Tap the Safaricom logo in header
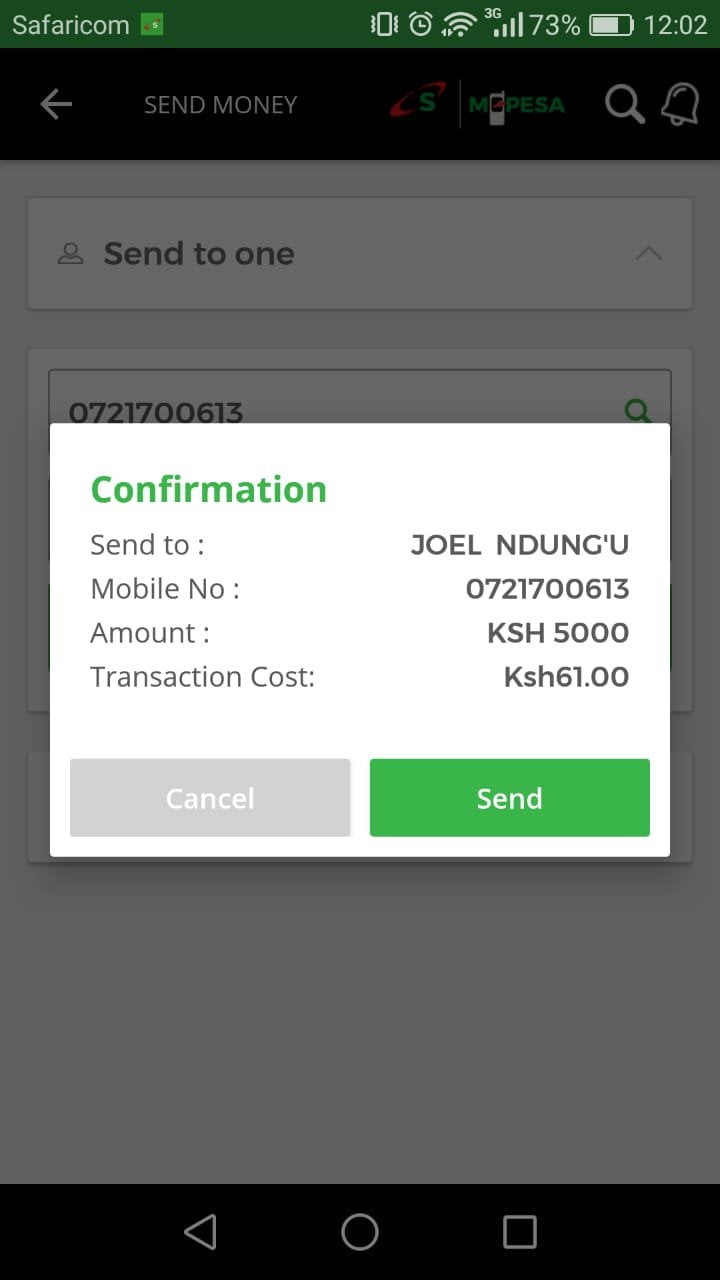The image size is (720, 1280). (x=418, y=104)
